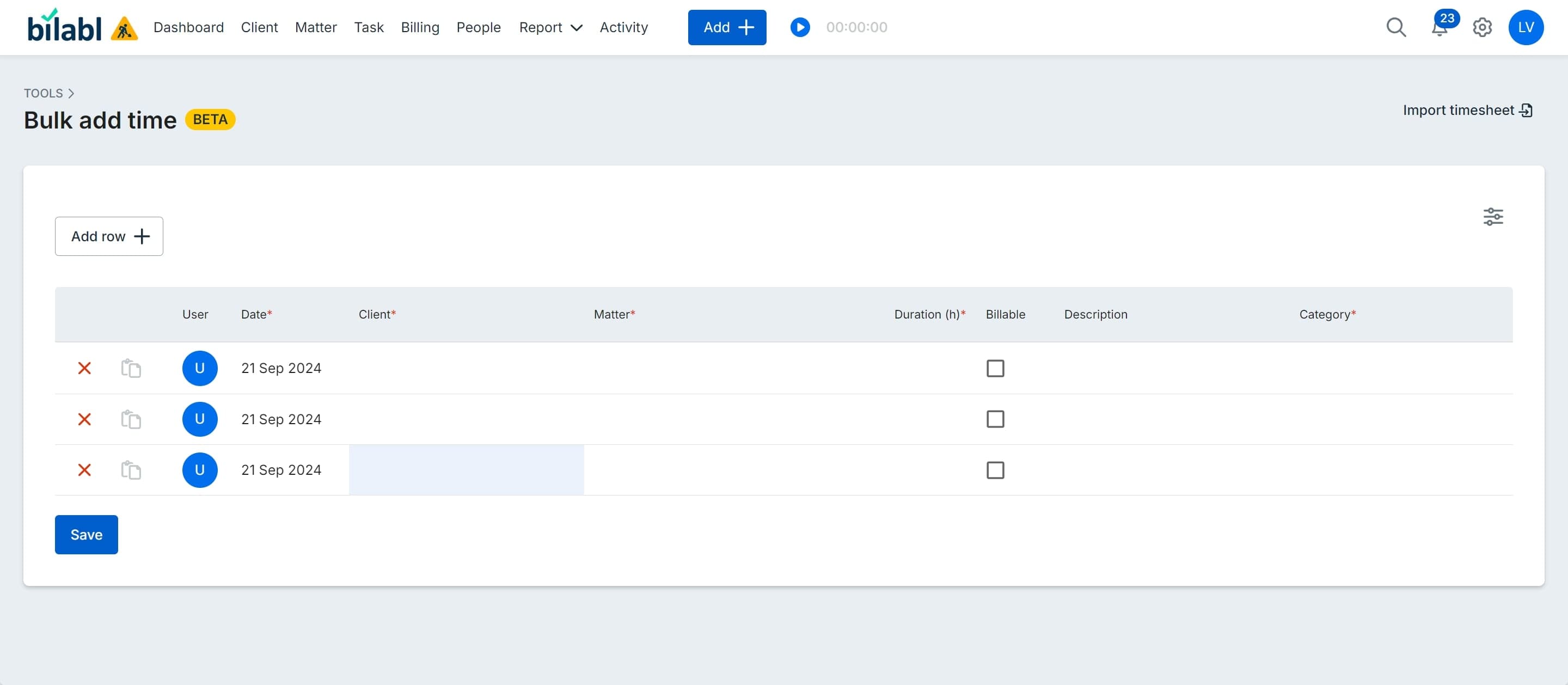Select user avatar in first row
The image size is (1568, 685).
200,368
